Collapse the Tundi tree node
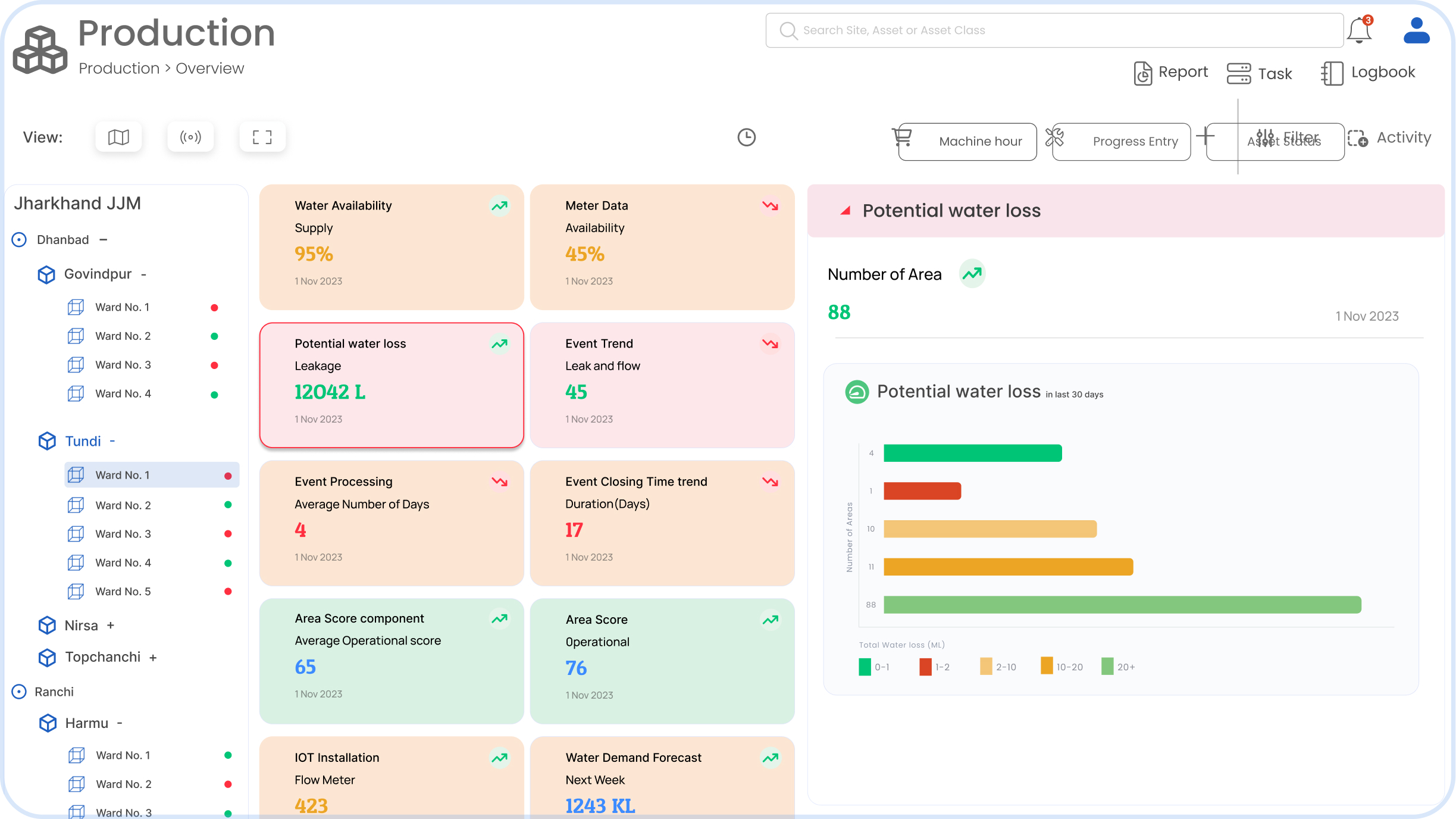Image resolution: width=1456 pixels, height=819 pixels. pos(112,441)
